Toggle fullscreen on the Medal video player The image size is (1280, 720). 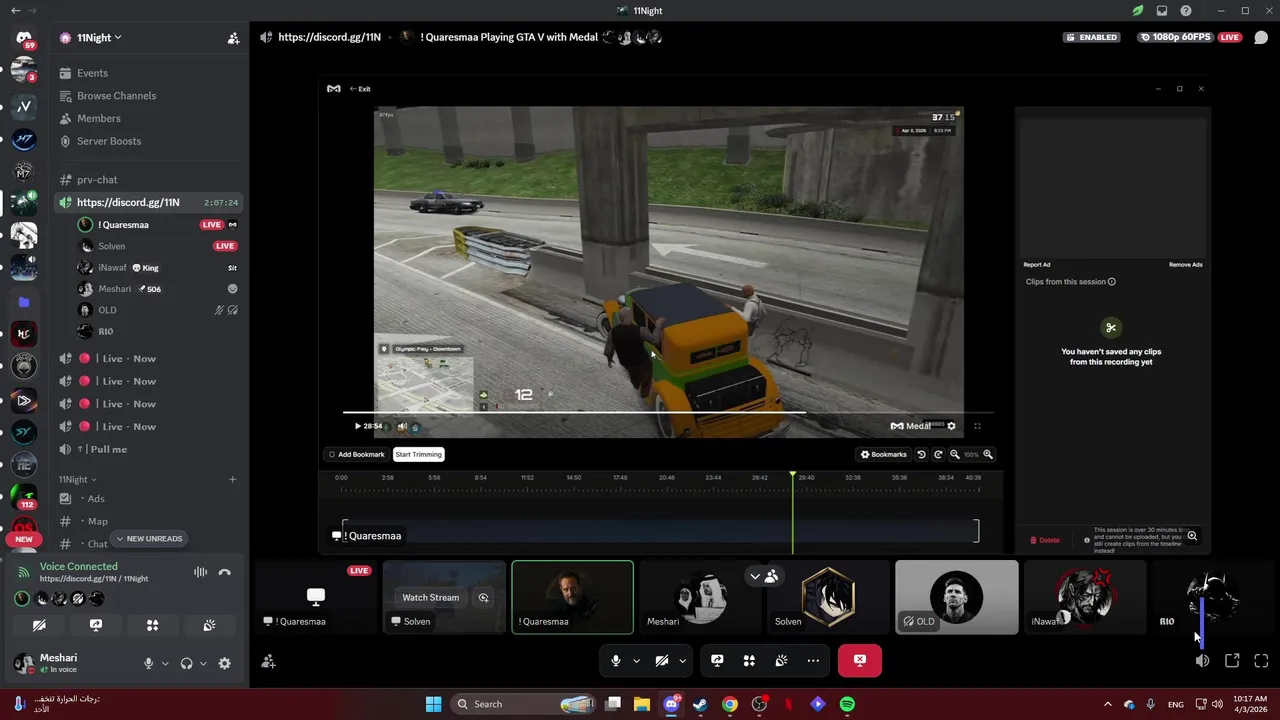[977, 426]
